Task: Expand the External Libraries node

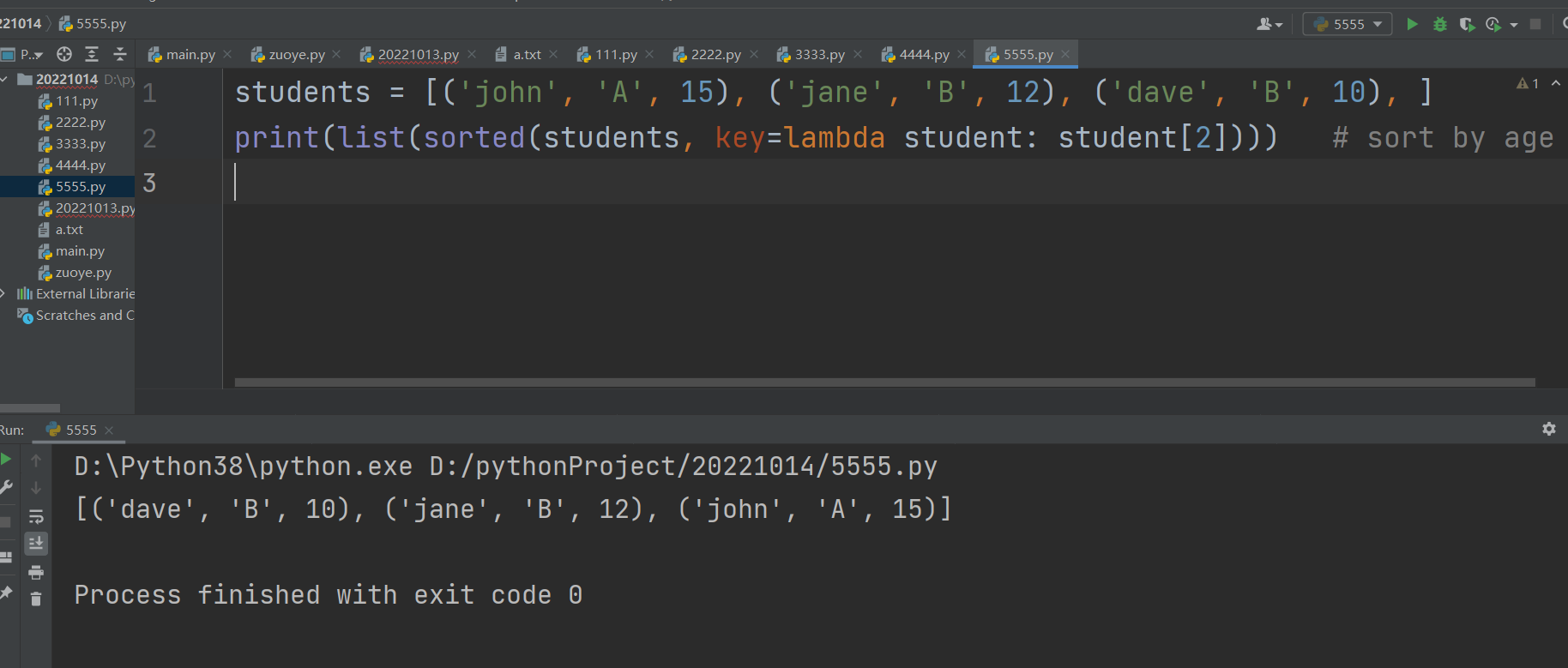Action: coord(3,293)
